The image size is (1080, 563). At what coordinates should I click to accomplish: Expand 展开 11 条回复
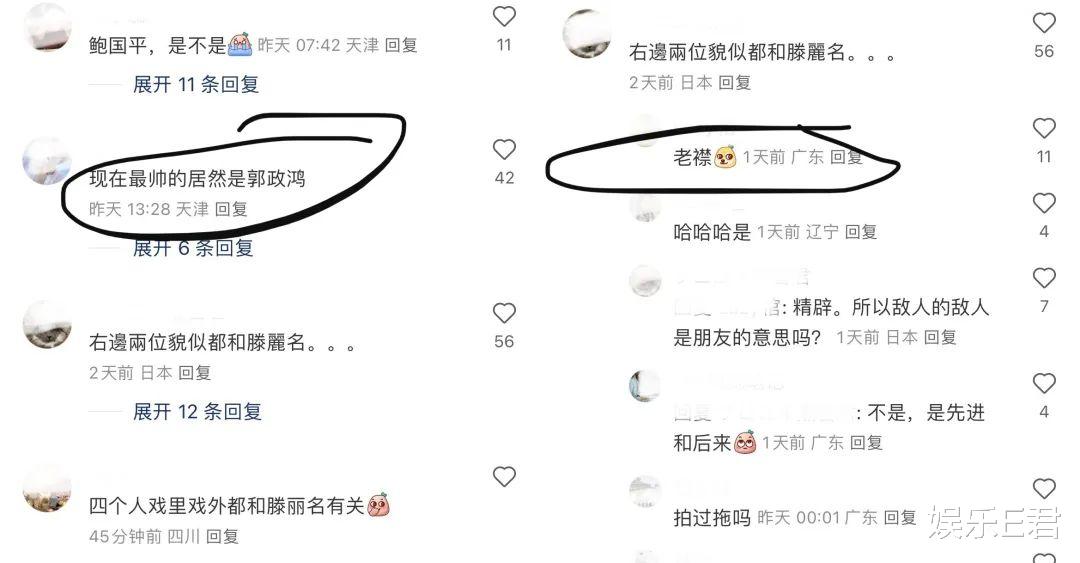click(x=196, y=85)
